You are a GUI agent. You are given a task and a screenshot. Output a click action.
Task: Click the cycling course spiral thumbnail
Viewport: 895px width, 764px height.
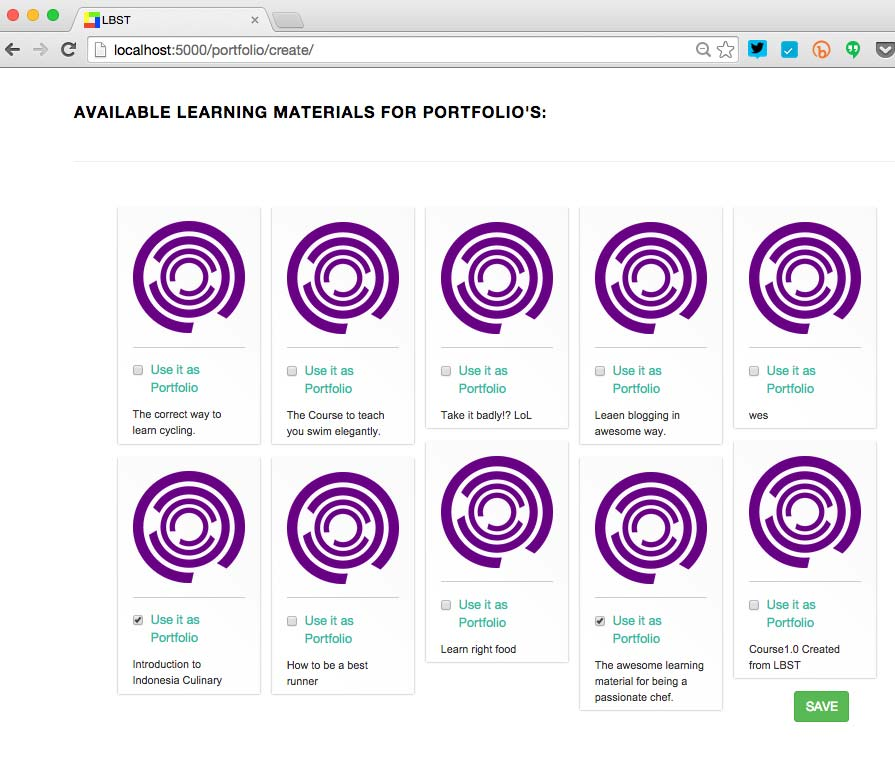point(189,277)
